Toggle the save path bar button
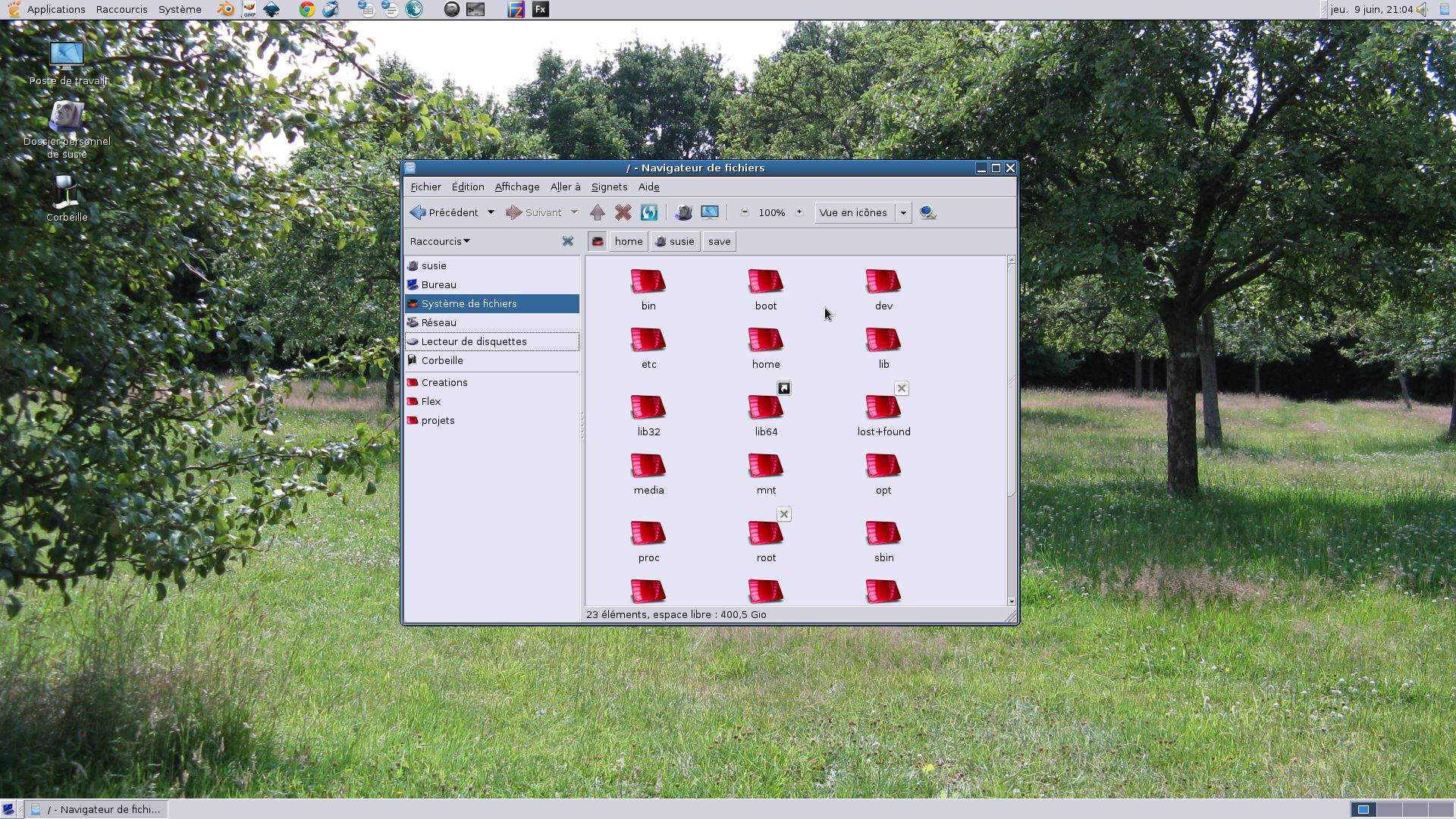 pos(719,242)
